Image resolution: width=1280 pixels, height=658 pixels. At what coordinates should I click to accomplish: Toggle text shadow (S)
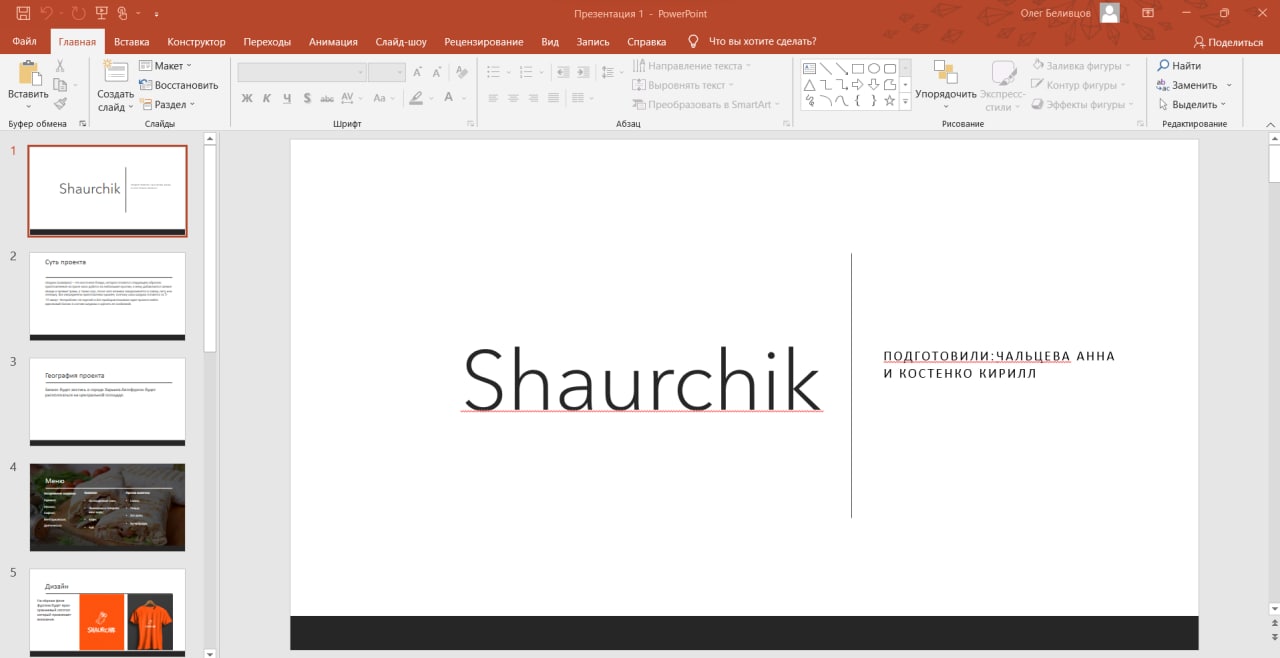(x=307, y=98)
